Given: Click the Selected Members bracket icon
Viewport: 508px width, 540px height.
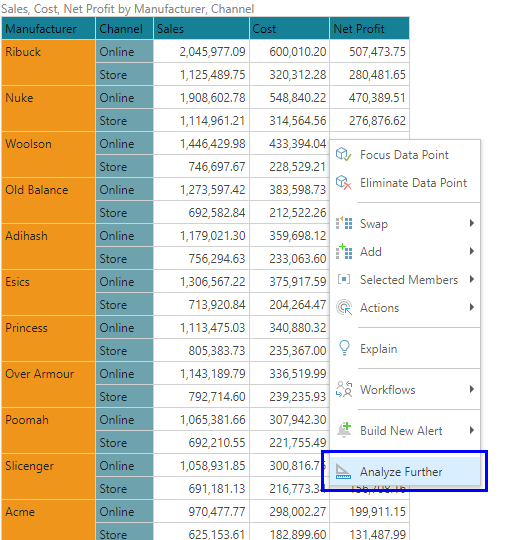Looking at the screenshot, I should coord(344,279).
